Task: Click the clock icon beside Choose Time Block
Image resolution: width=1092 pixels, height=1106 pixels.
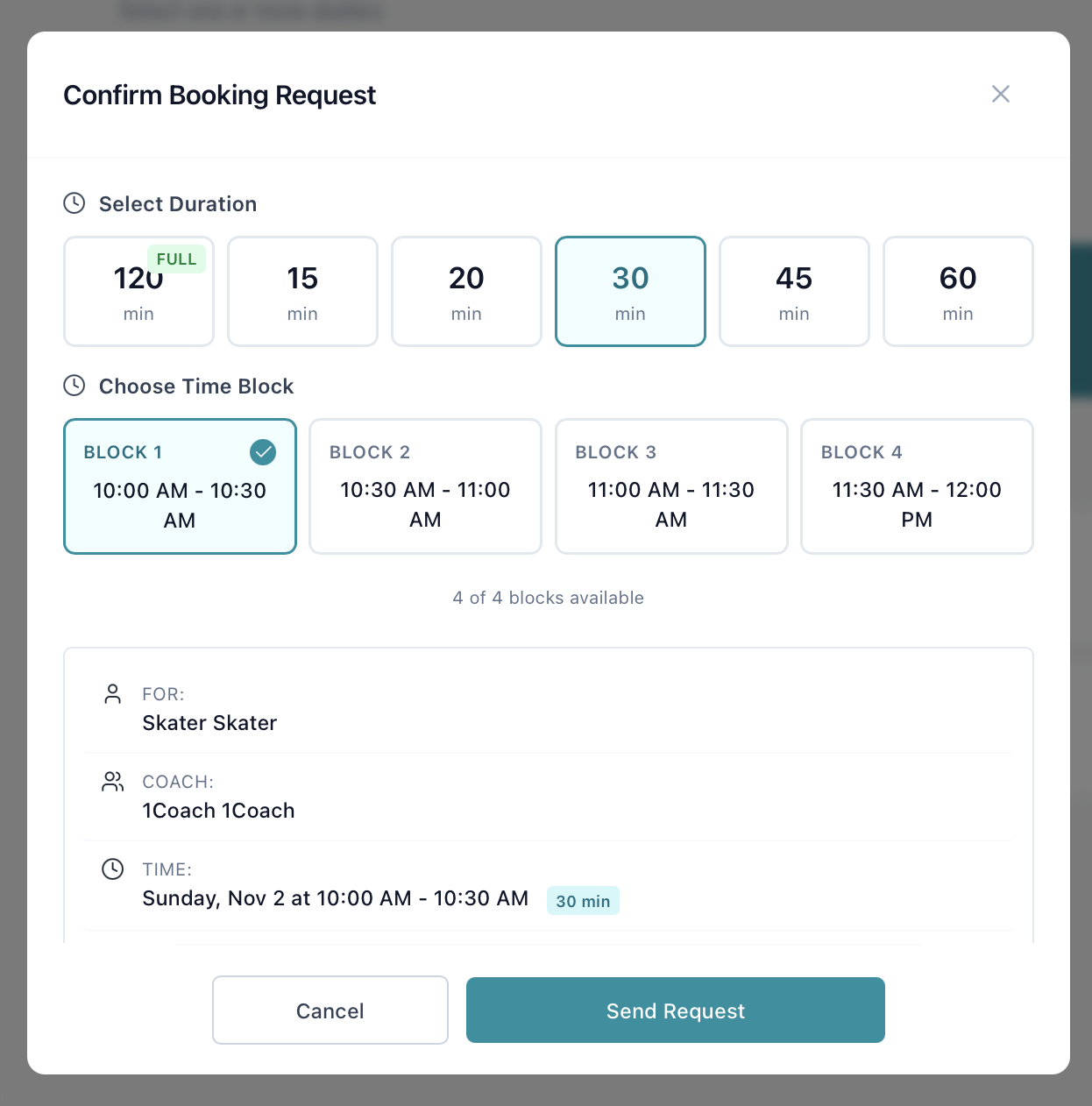Action: coord(74,386)
